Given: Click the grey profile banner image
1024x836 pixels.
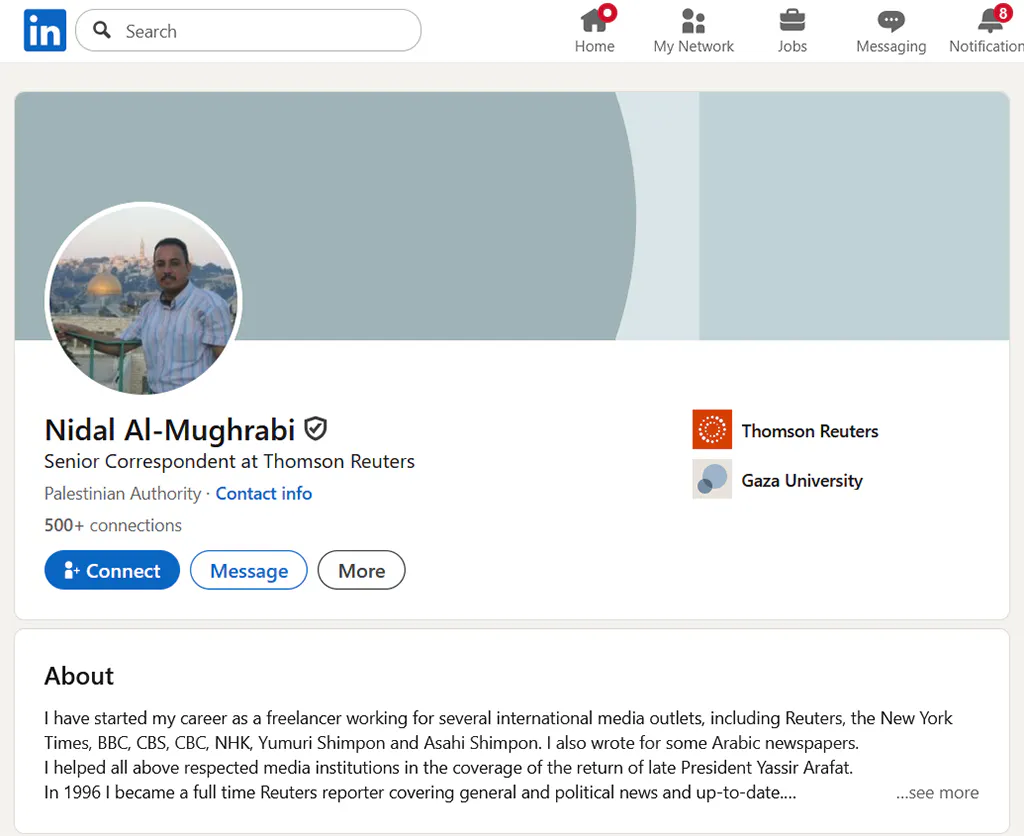Looking at the screenshot, I should point(512,216).
